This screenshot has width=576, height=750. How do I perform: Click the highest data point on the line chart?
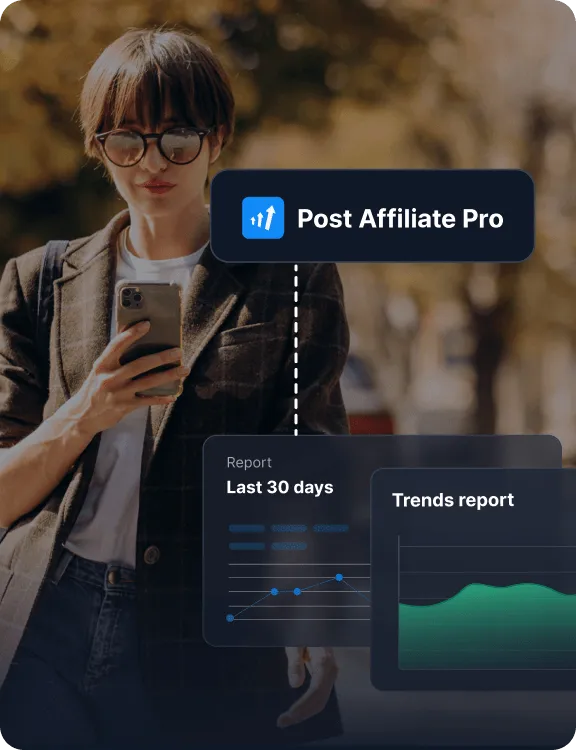click(339, 577)
